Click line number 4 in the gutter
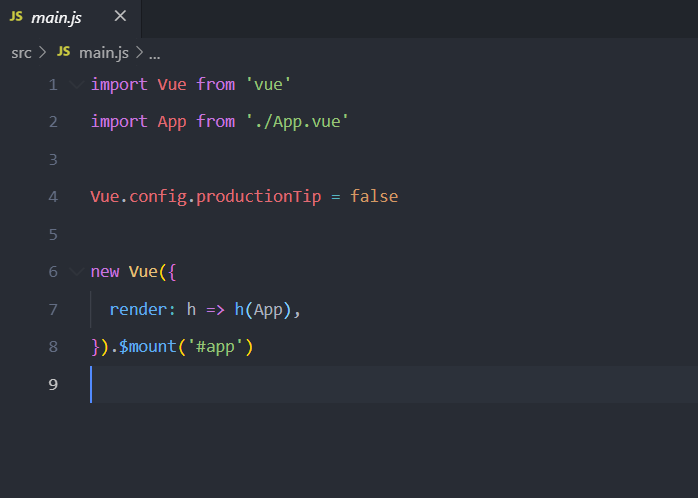Viewport: 698px width, 498px height. point(52,197)
